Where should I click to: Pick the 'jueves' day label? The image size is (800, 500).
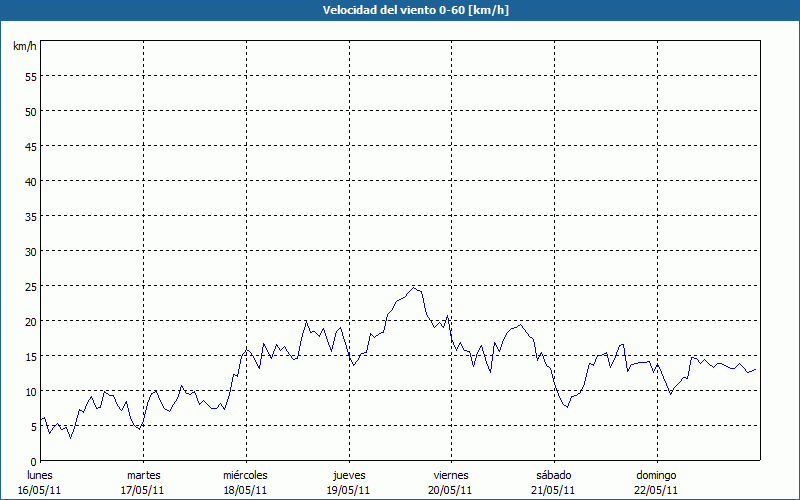click(348, 475)
